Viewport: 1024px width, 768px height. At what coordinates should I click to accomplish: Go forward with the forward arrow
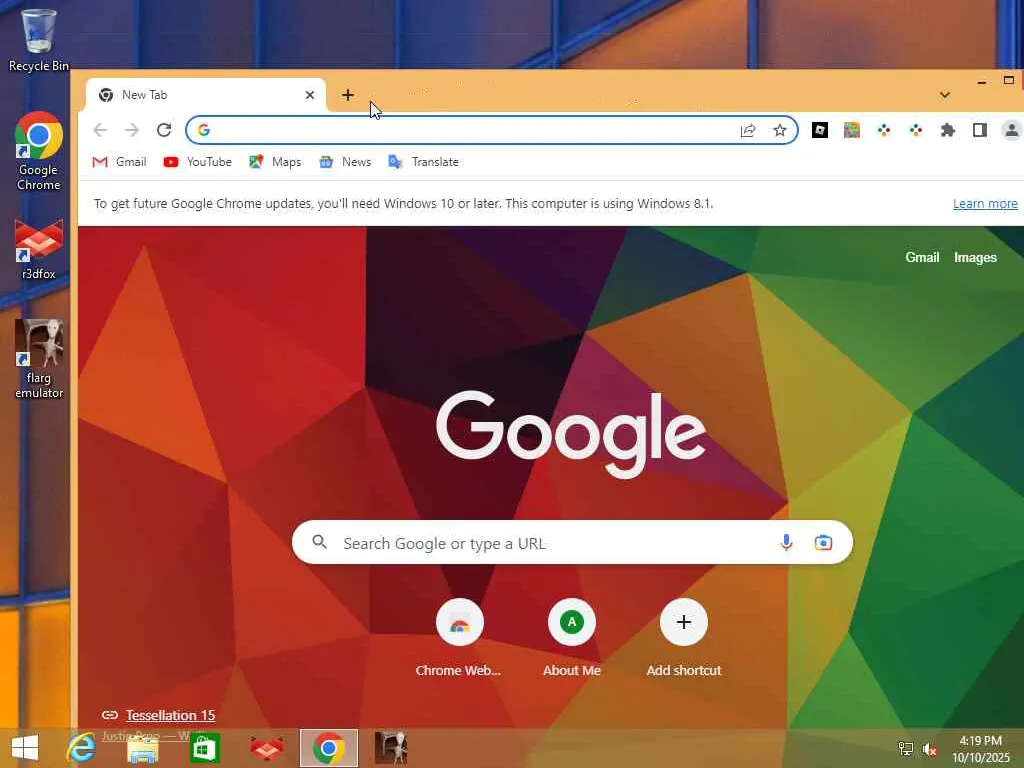[132, 130]
